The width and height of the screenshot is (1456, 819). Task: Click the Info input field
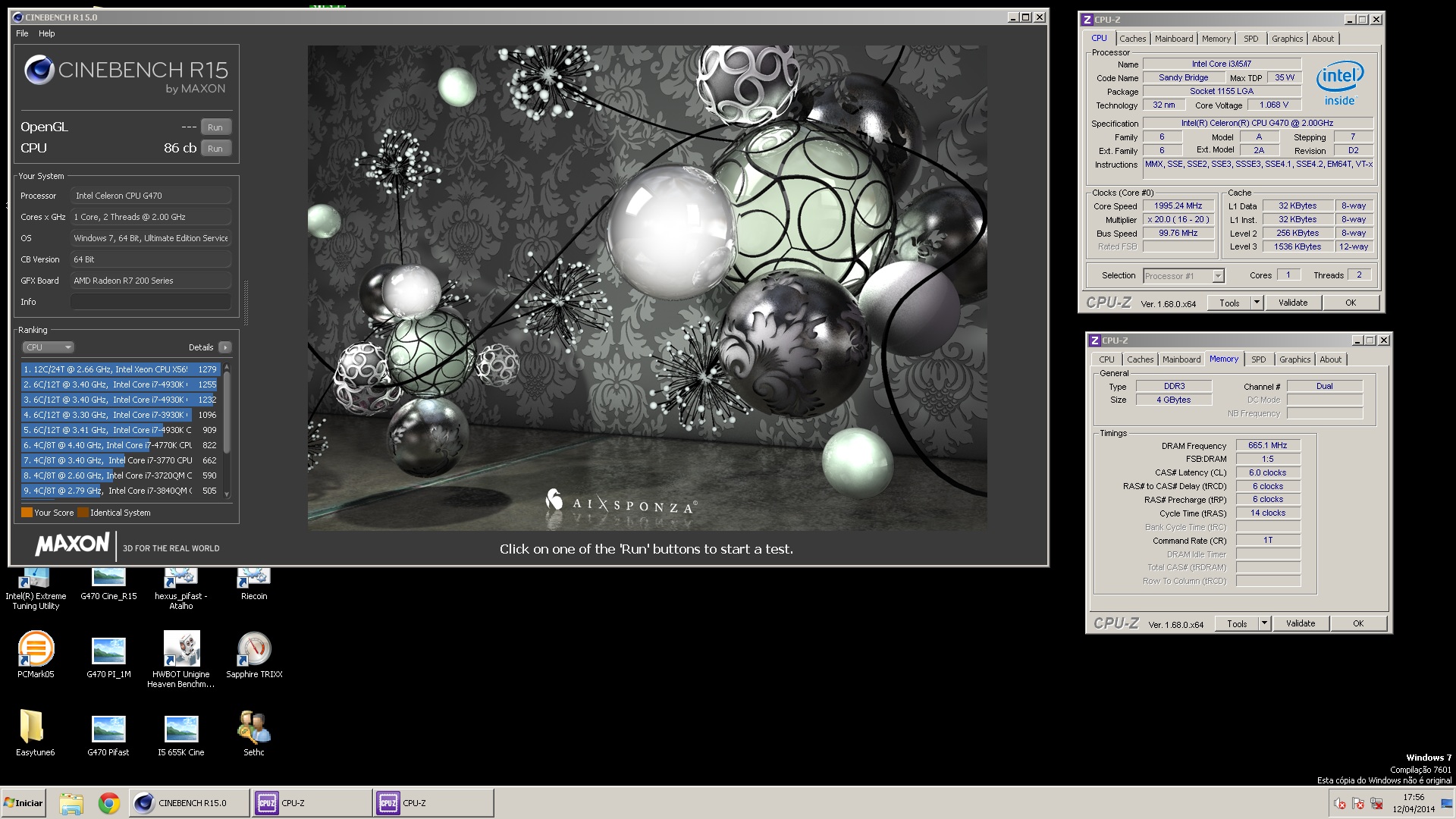151,302
